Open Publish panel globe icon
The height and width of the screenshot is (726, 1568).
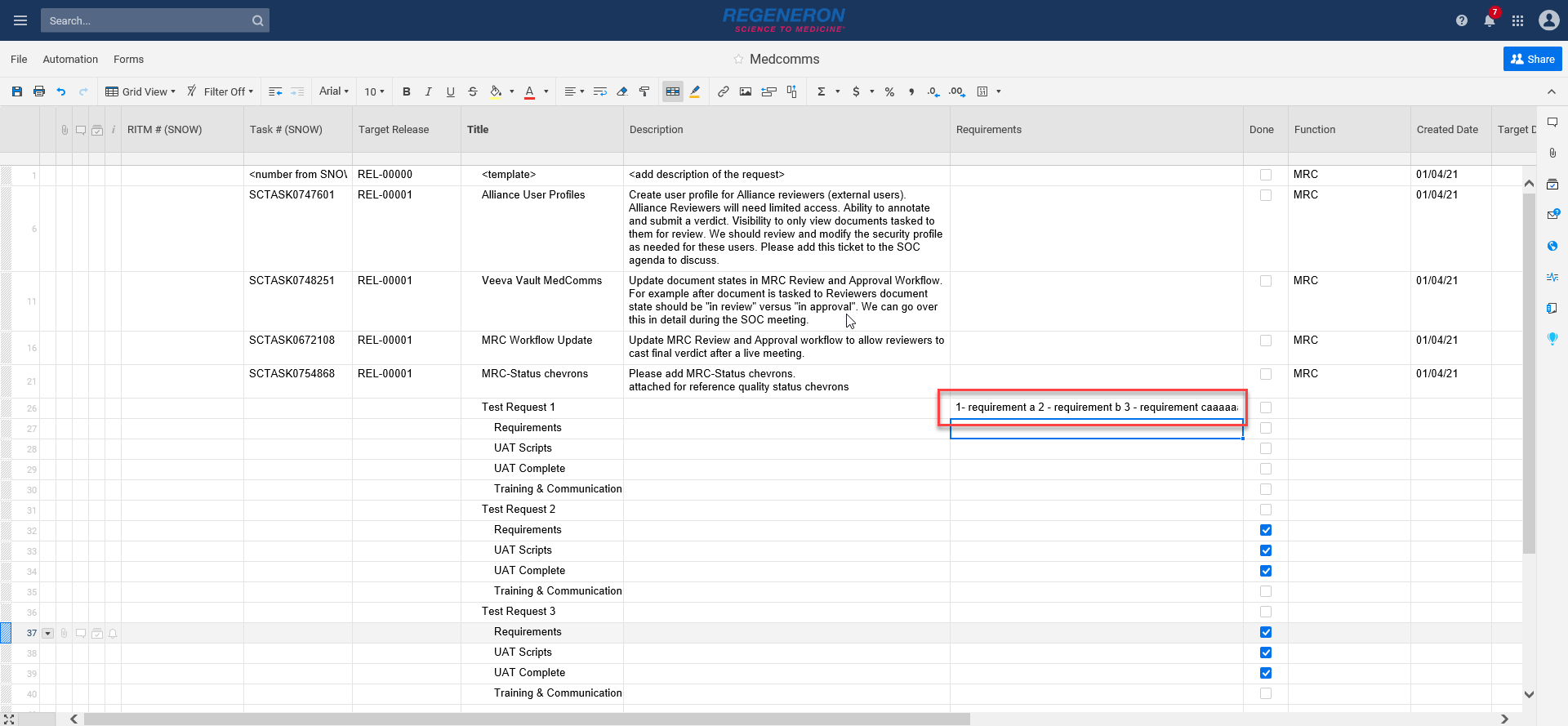click(1552, 246)
